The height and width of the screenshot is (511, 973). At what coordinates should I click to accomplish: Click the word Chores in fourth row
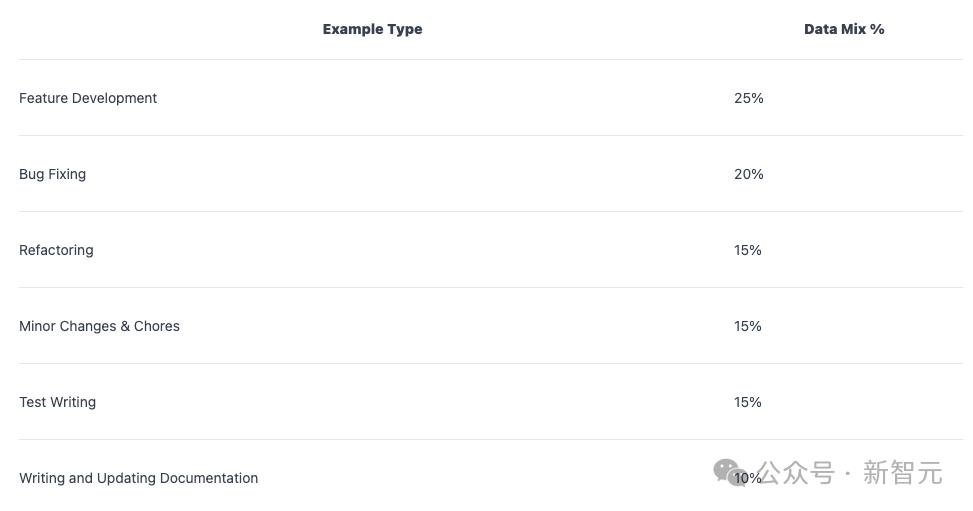point(157,326)
